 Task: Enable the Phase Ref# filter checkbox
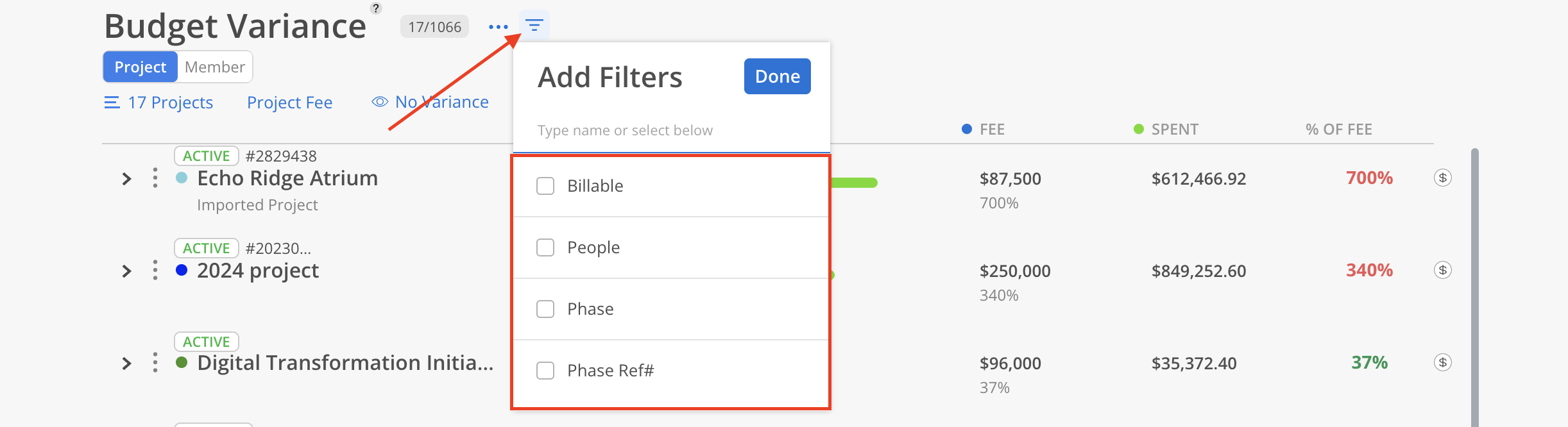[x=545, y=371]
